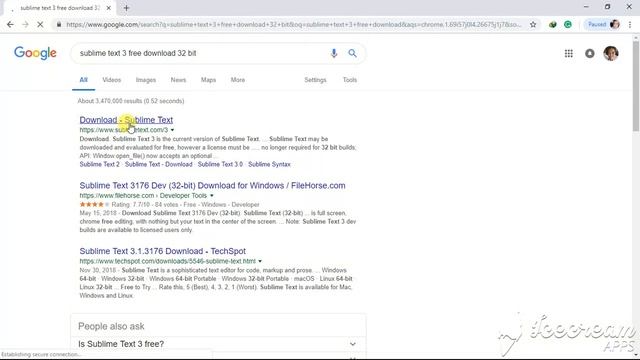
Task: Click 'About 3,470,000 results' text
Action: coord(131,101)
